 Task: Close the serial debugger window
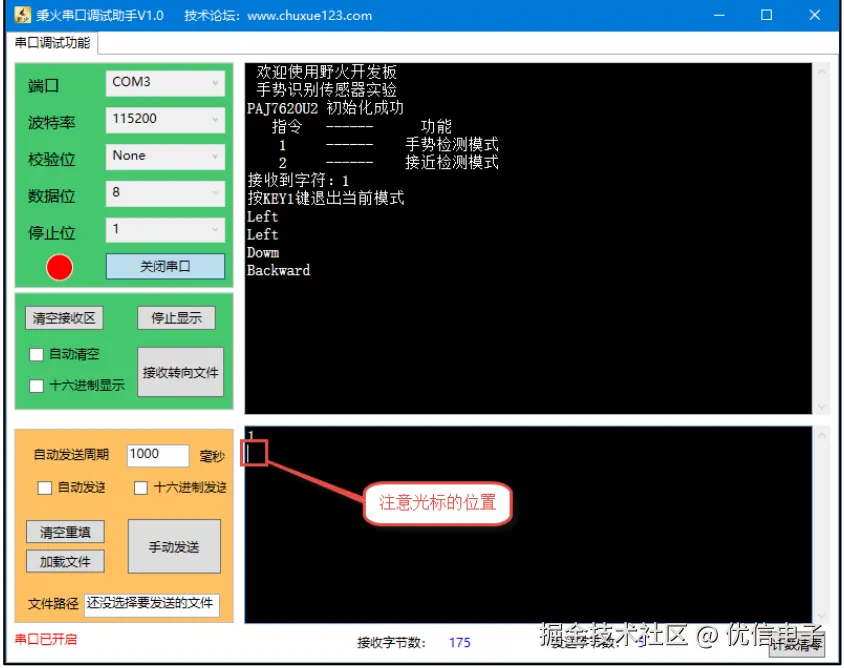814,15
